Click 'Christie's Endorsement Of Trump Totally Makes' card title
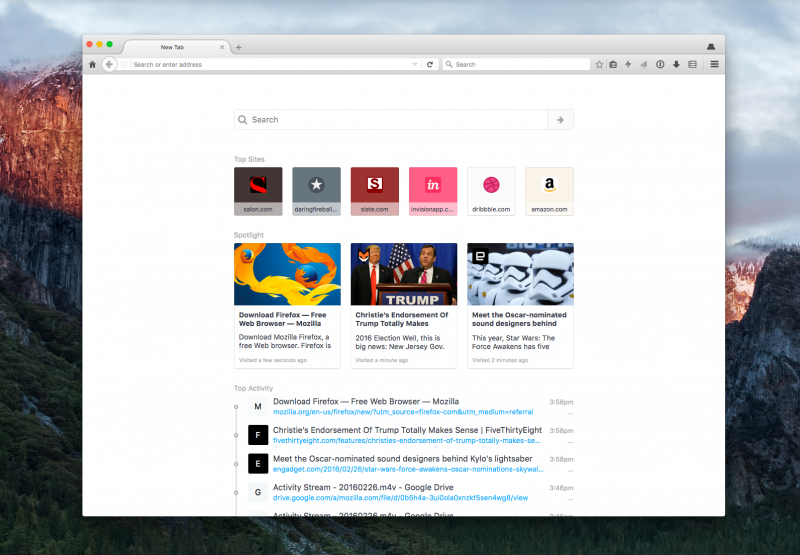Viewport: 800px width, 555px height. [402, 319]
